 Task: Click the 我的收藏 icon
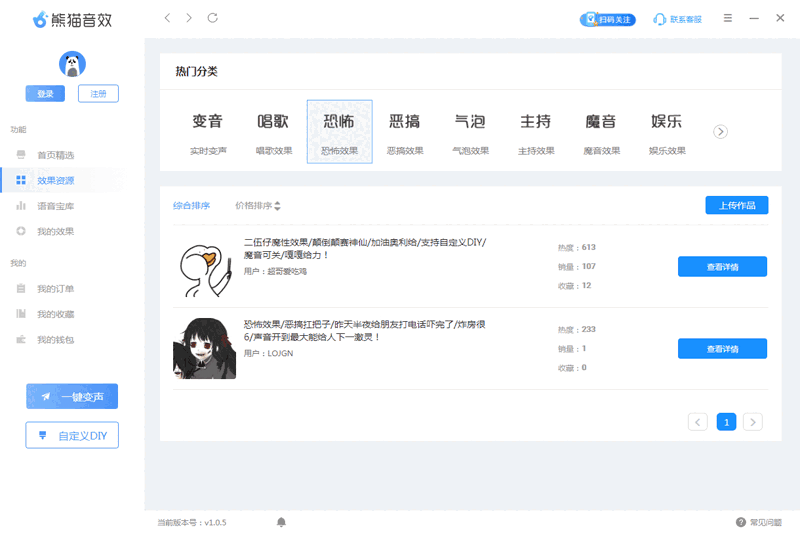coord(21,314)
